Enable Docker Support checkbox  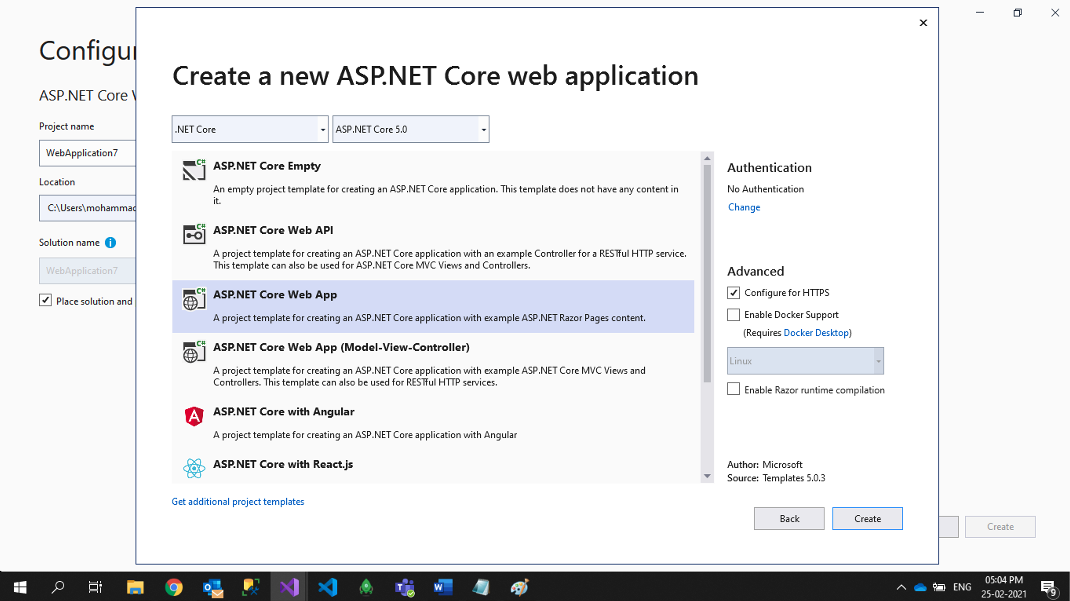pyautogui.click(x=734, y=315)
